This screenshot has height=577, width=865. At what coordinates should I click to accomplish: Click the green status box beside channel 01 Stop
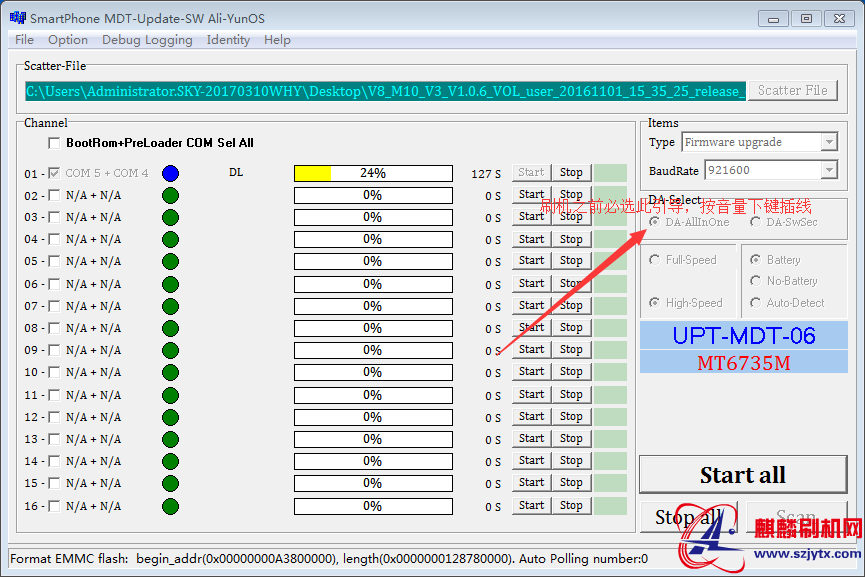click(610, 173)
